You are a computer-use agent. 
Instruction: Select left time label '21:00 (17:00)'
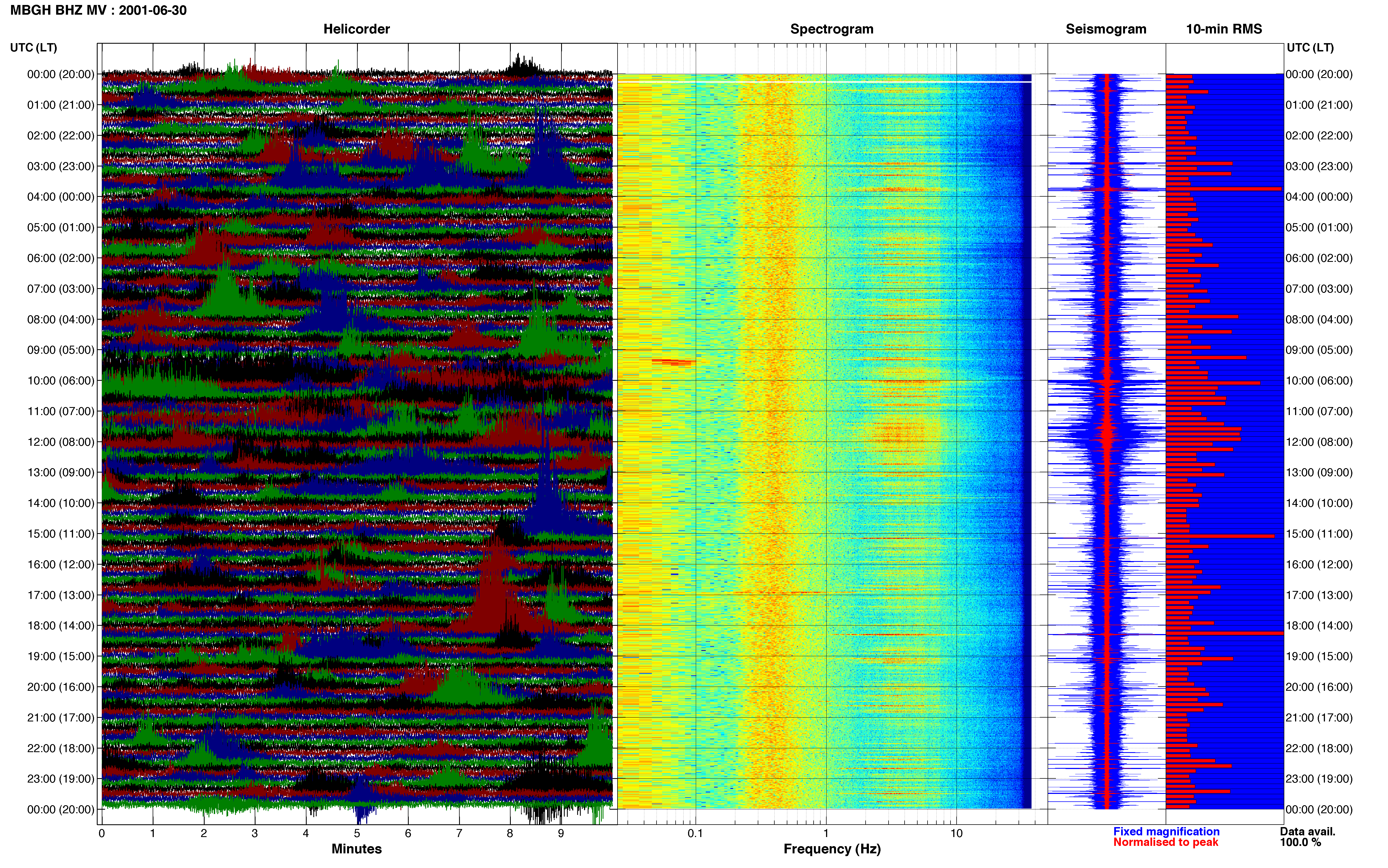tap(61, 718)
